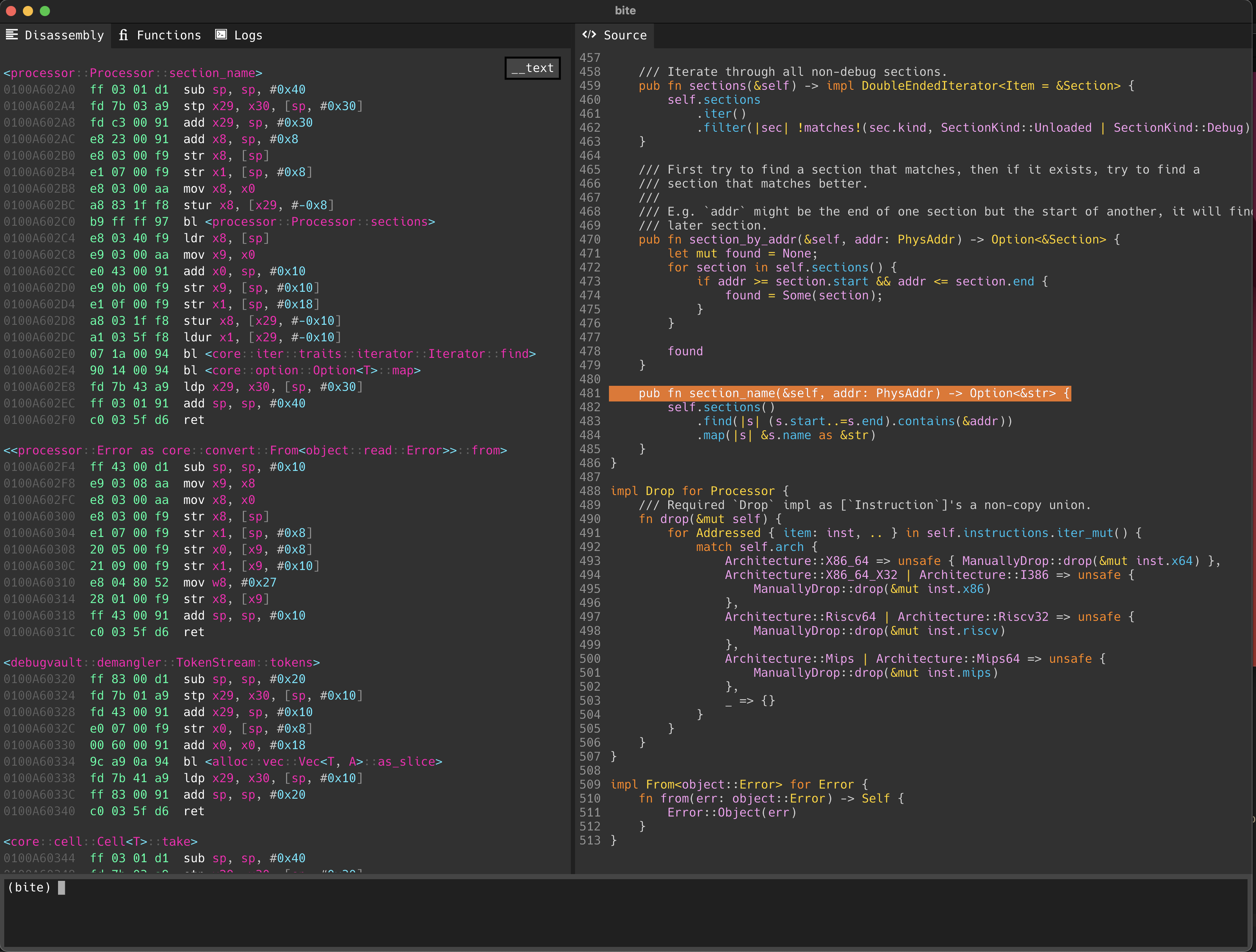Click the __text section label
The width and height of the screenshot is (1256, 952).
tap(532, 68)
